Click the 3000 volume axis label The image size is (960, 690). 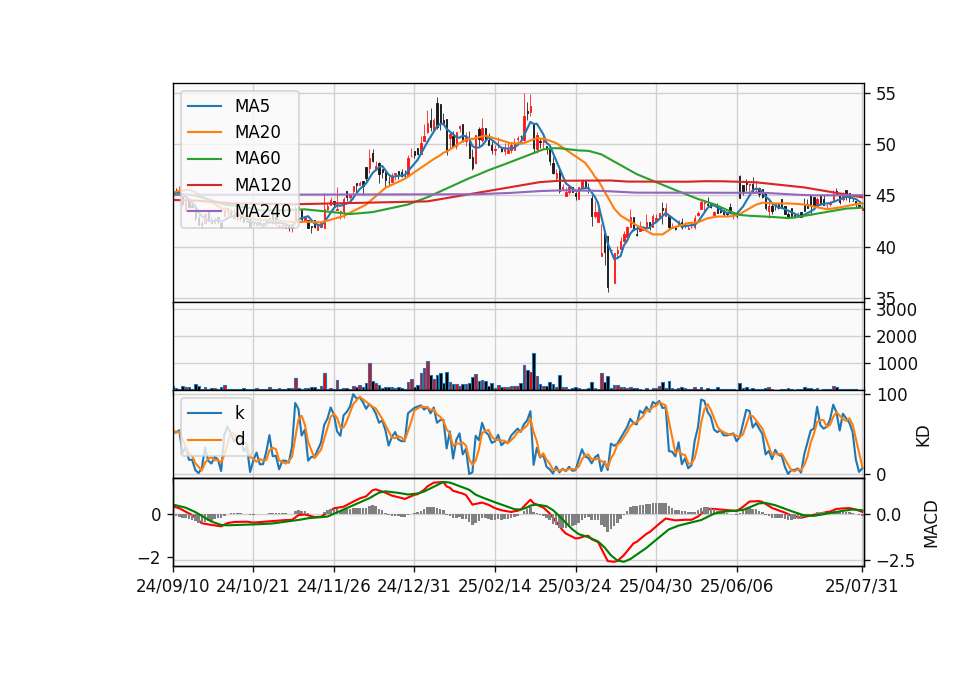tap(896, 310)
